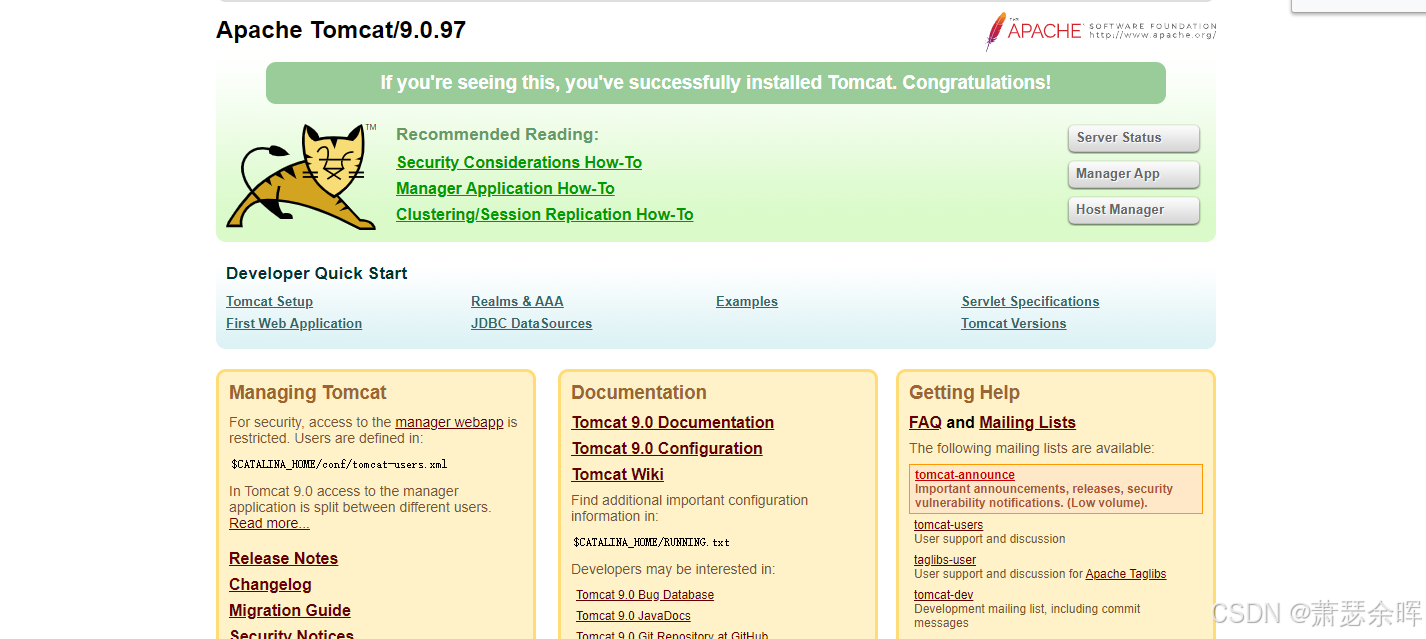Open Tomcat Versions link
The height and width of the screenshot is (639, 1426).
(x=1013, y=323)
